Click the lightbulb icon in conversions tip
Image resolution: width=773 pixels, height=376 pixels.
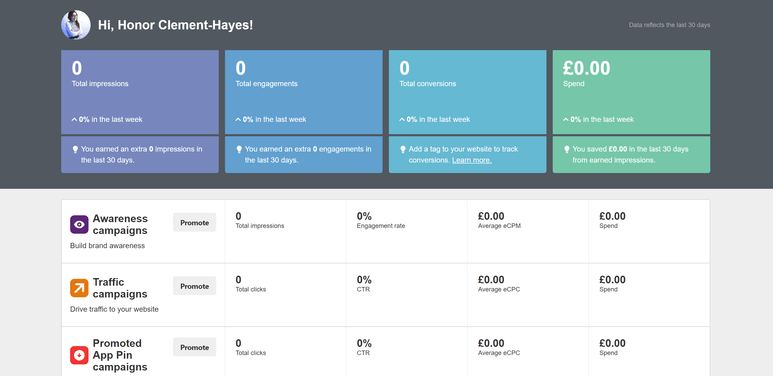coord(402,149)
